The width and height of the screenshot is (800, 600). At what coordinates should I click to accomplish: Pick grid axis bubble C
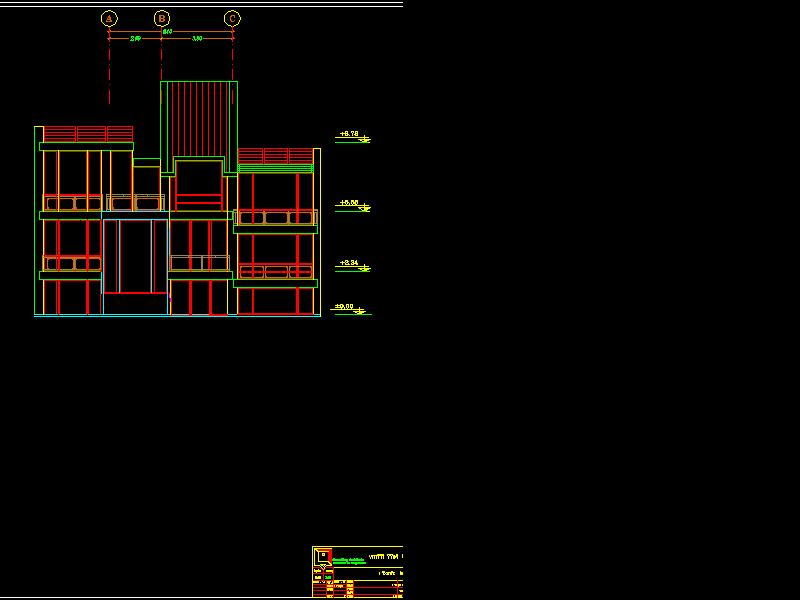[232, 18]
